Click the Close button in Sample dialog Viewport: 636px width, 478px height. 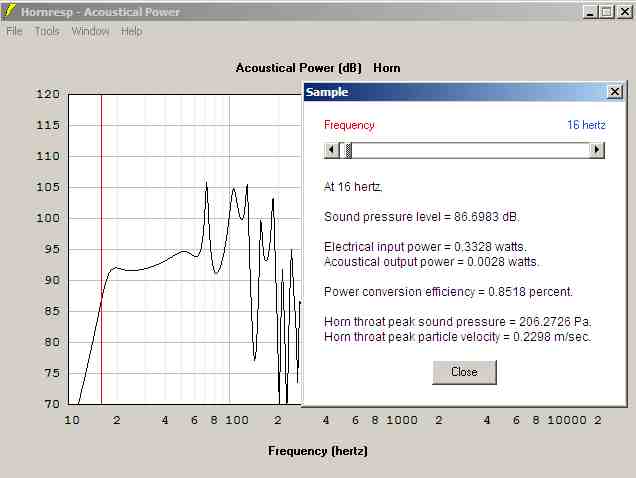tap(464, 372)
